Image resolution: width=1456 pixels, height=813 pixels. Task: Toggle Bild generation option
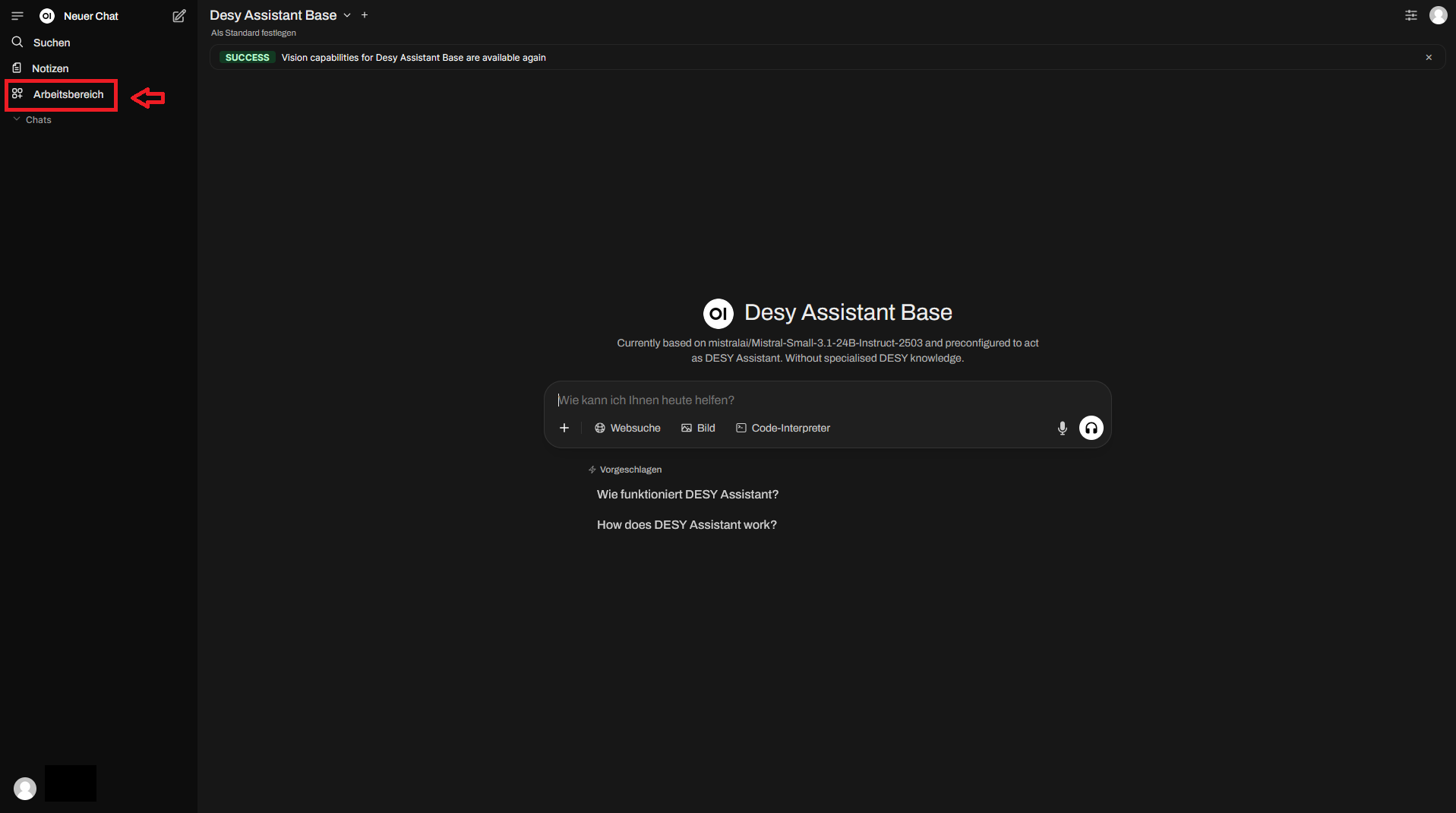[x=698, y=429]
